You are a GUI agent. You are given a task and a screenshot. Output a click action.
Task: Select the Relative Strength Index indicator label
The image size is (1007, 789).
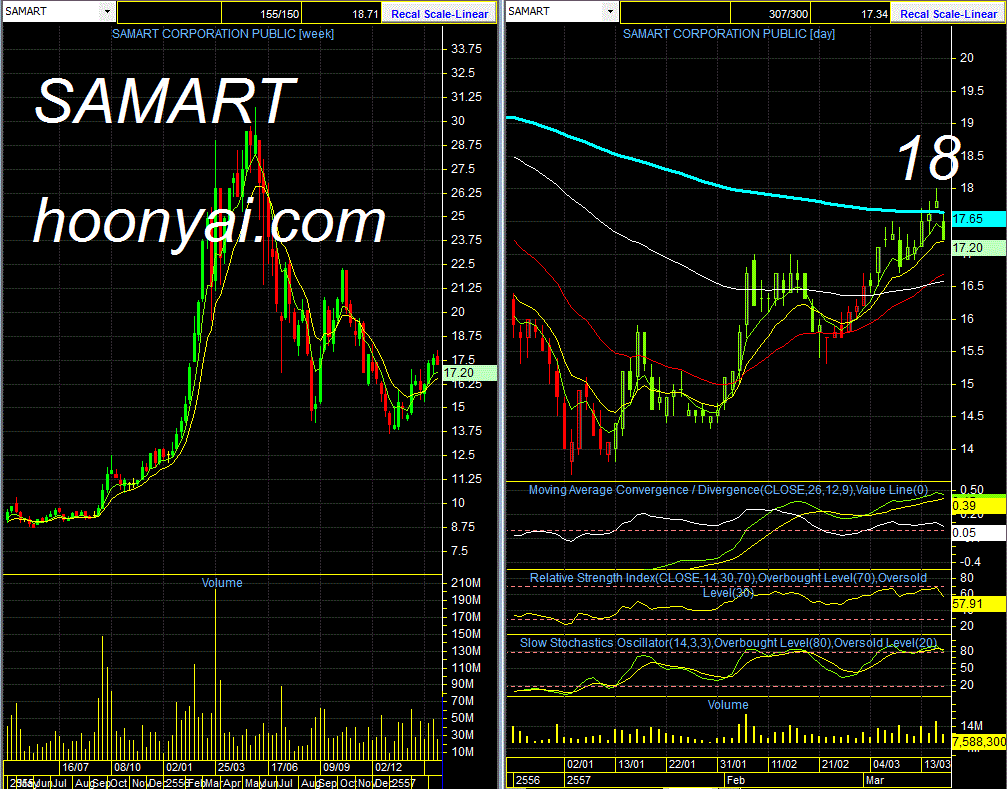point(728,585)
